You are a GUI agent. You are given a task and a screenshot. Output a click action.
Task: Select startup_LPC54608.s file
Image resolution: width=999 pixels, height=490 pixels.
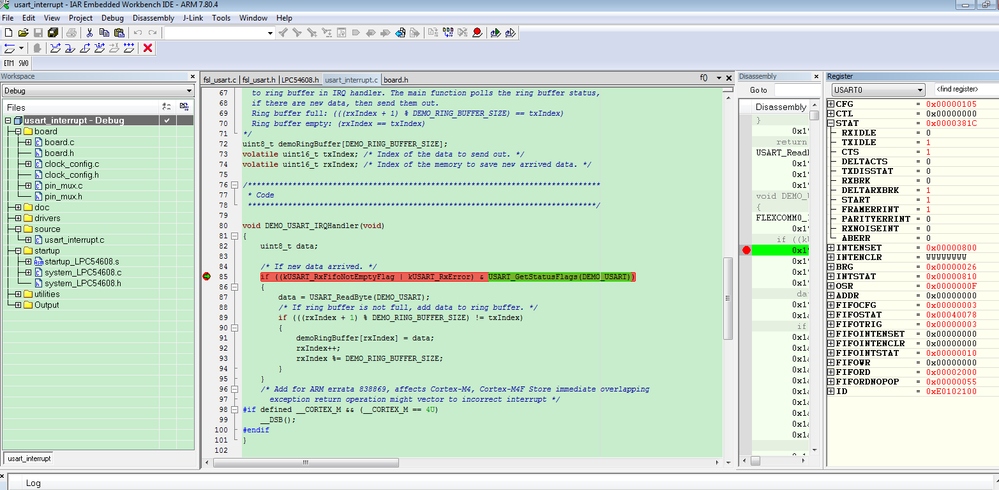coord(82,261)
